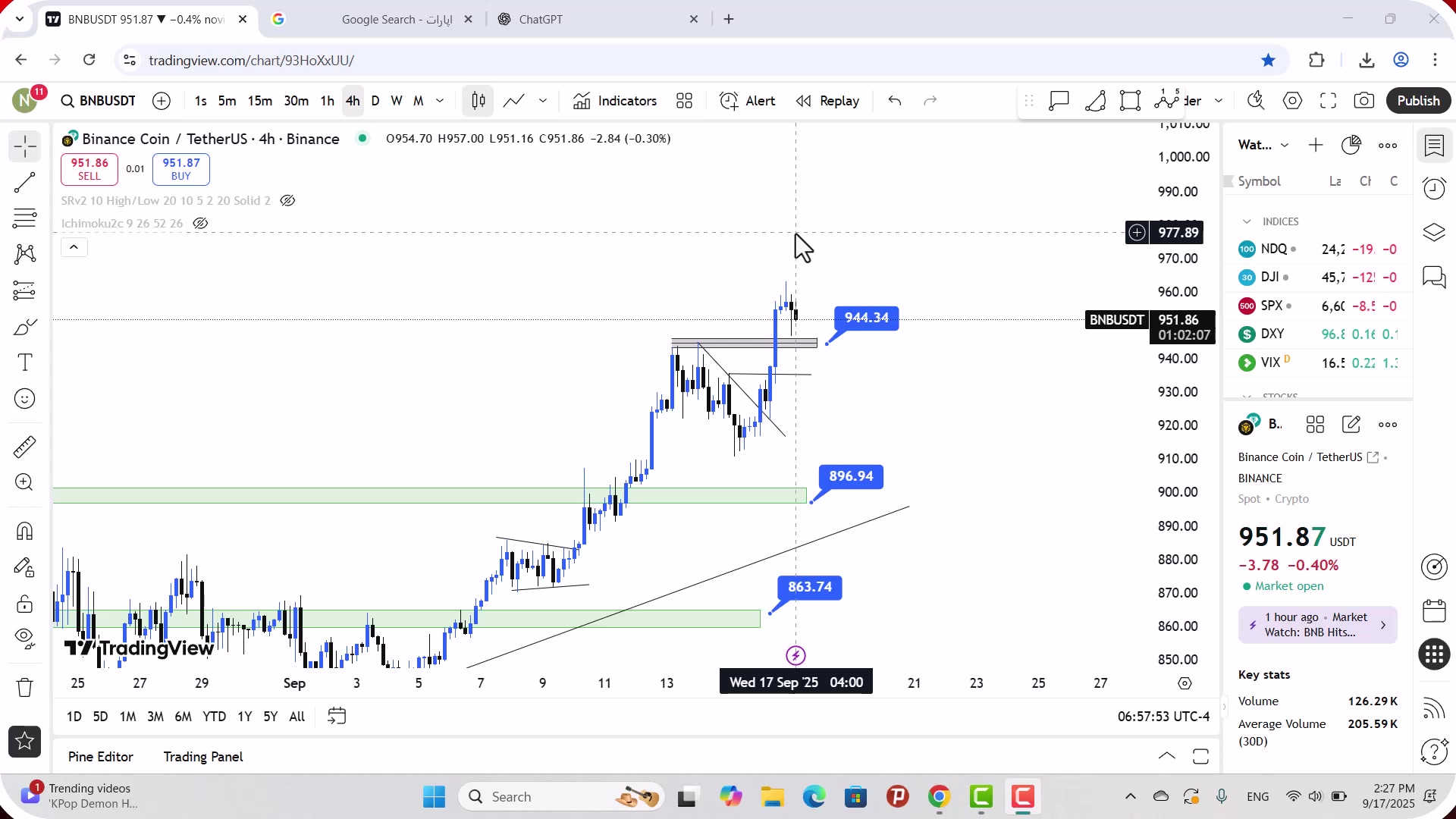Open alerts panel clock icon
The image size is (1456, 819).
point(1434,188)
